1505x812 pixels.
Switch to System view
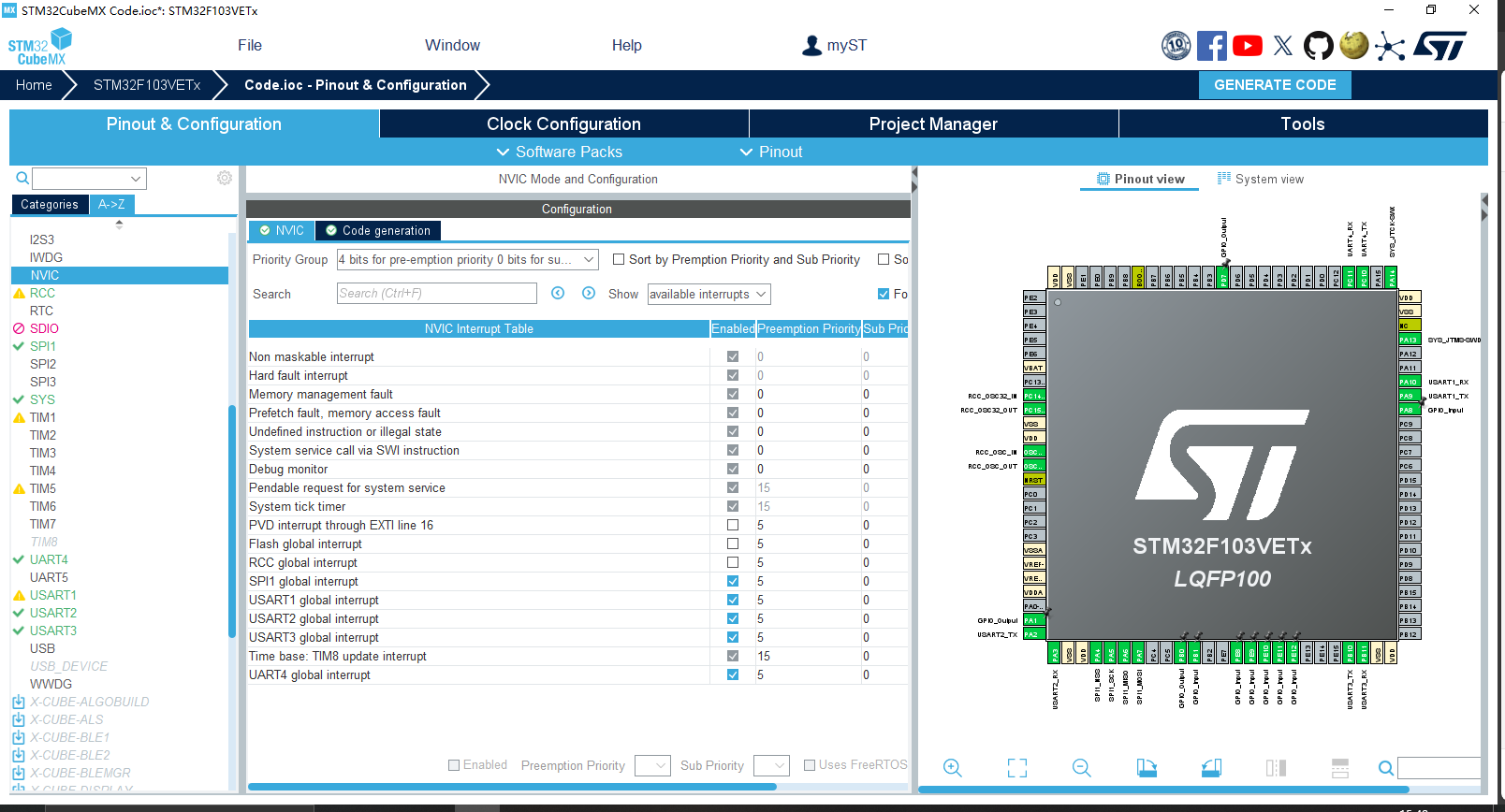(1260, 179)
